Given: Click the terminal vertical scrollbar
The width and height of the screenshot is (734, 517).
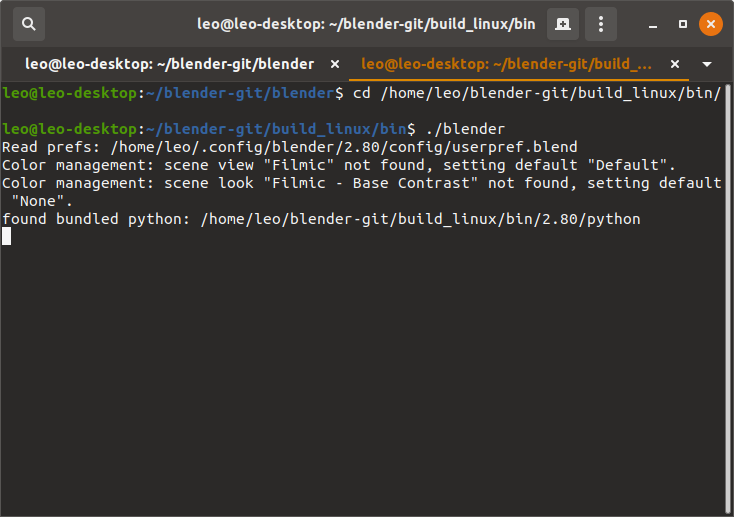Looking at the screenshot, I should [728, 298].
